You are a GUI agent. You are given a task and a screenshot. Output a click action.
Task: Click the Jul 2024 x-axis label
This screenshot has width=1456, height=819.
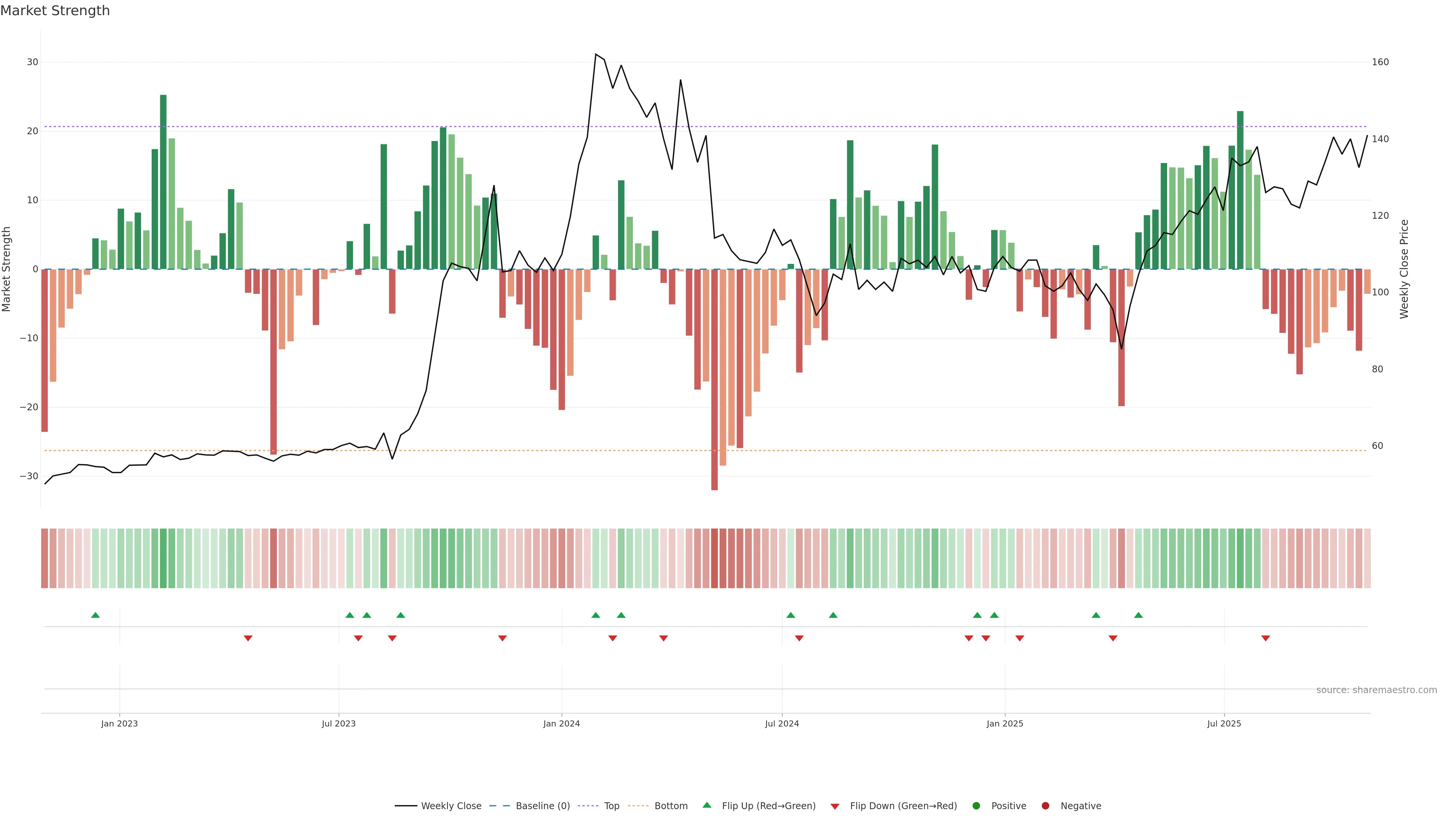point(782,723)
